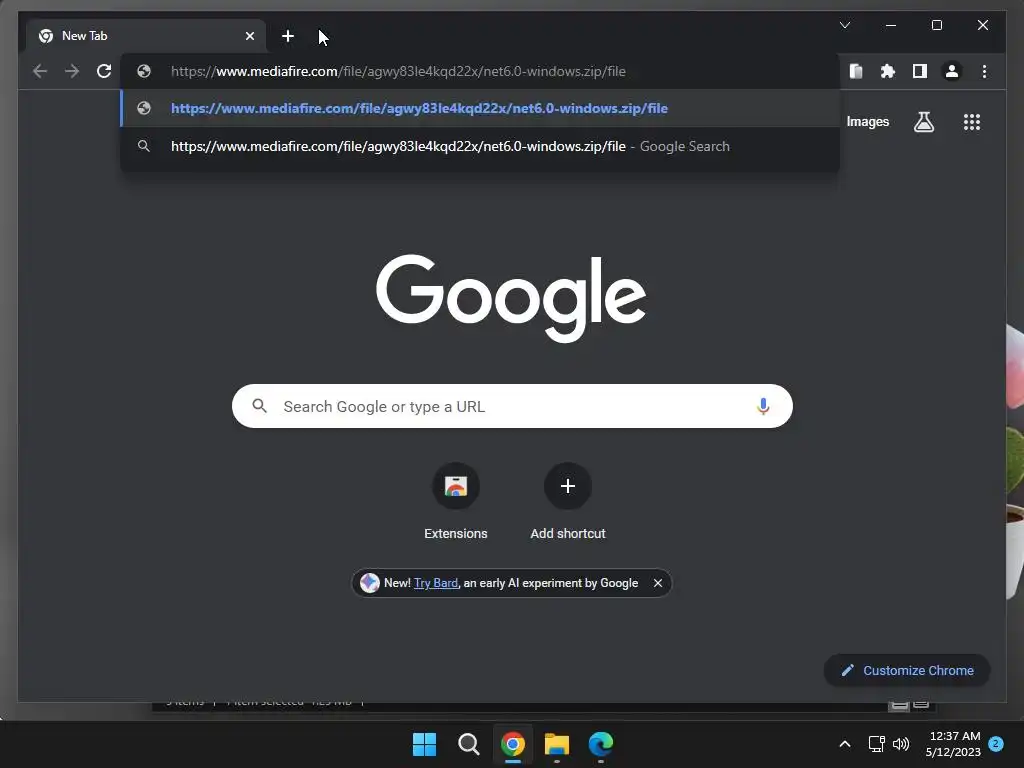Select the Google Search suggestion for mediafire URL
Image resolution: width=1024 pixels, height=768 pixels.
pos(480,146)
